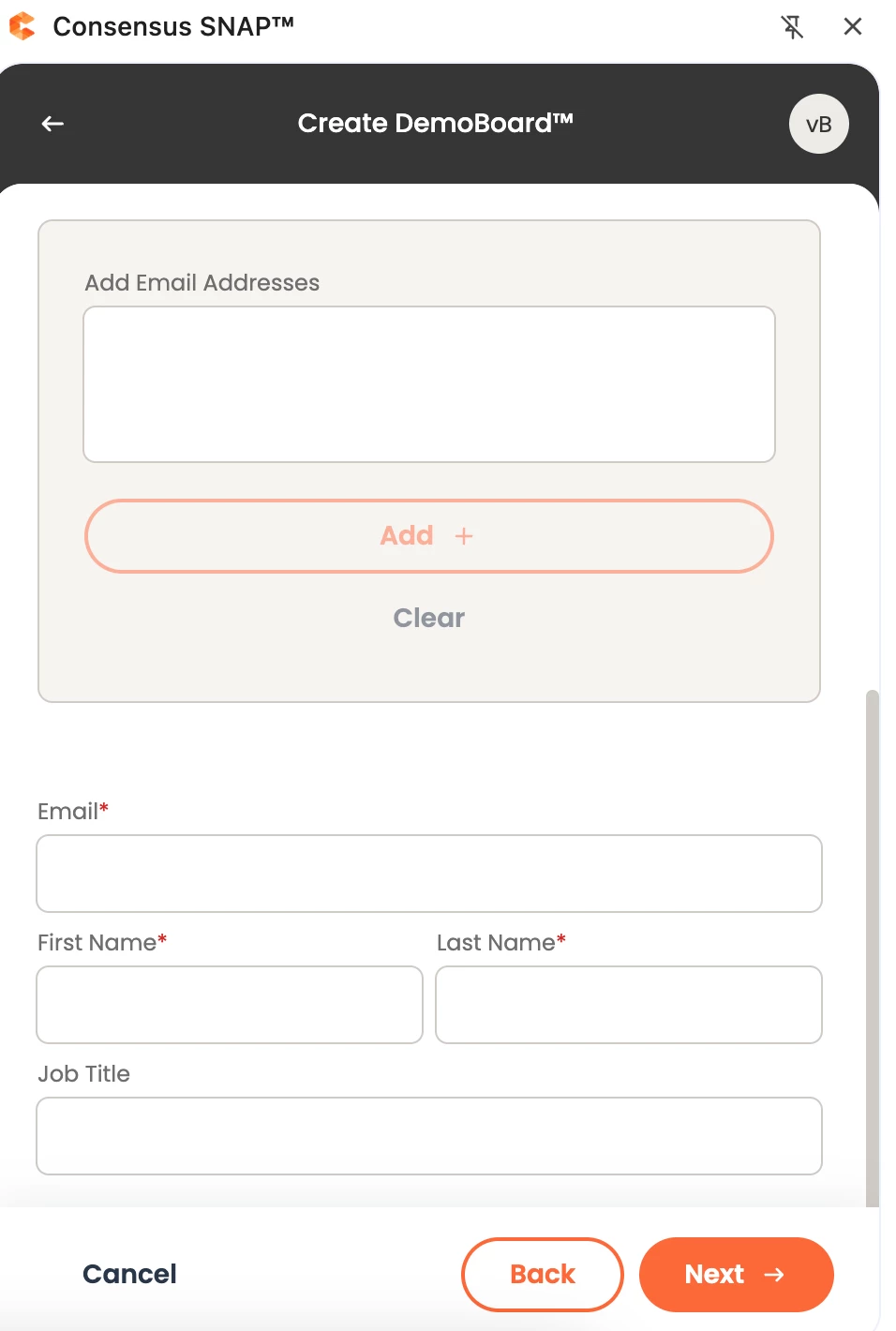Clear the entered email addresses

(429, 618)
